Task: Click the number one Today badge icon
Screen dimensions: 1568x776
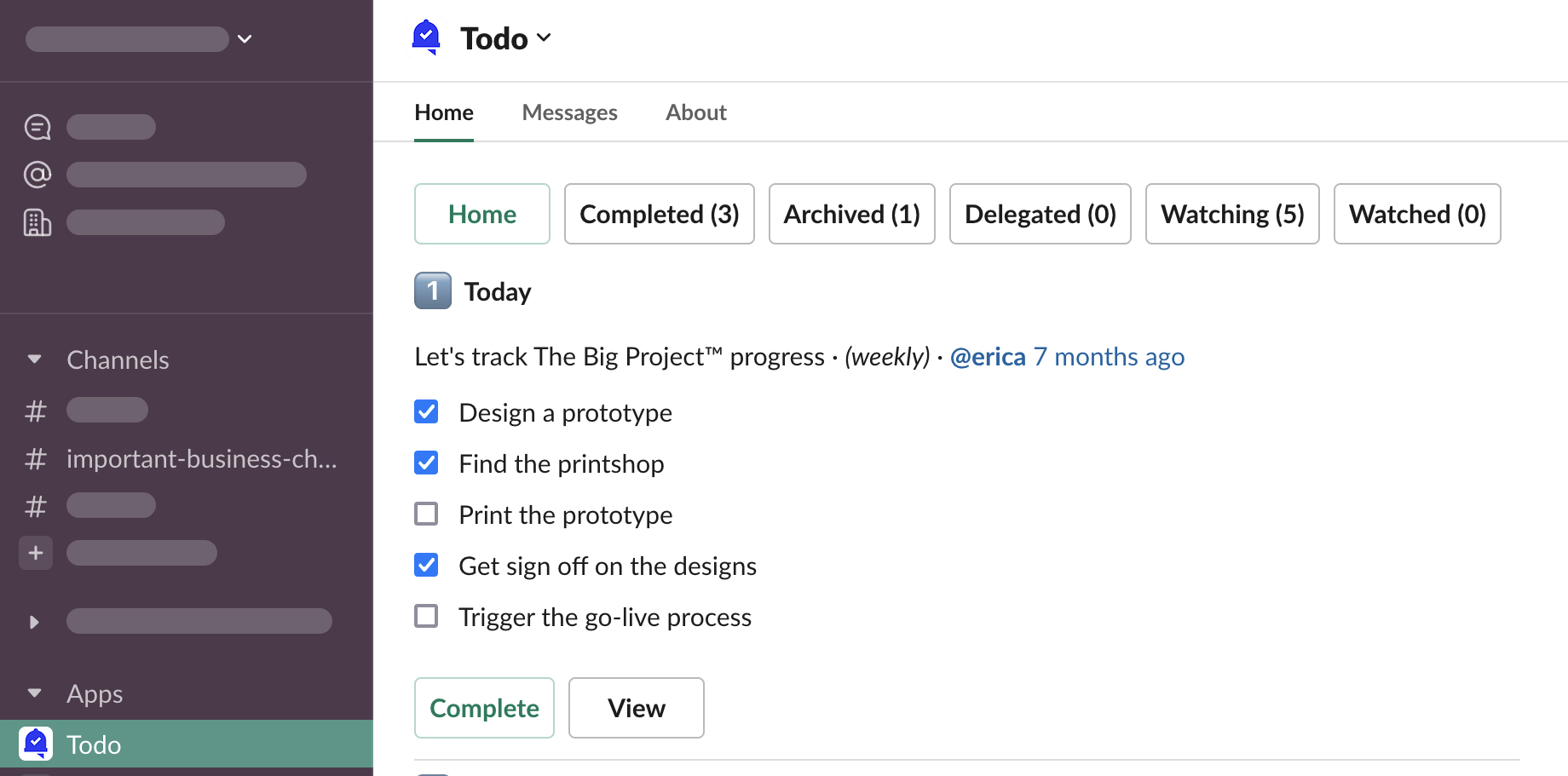Action: [433, 291]
